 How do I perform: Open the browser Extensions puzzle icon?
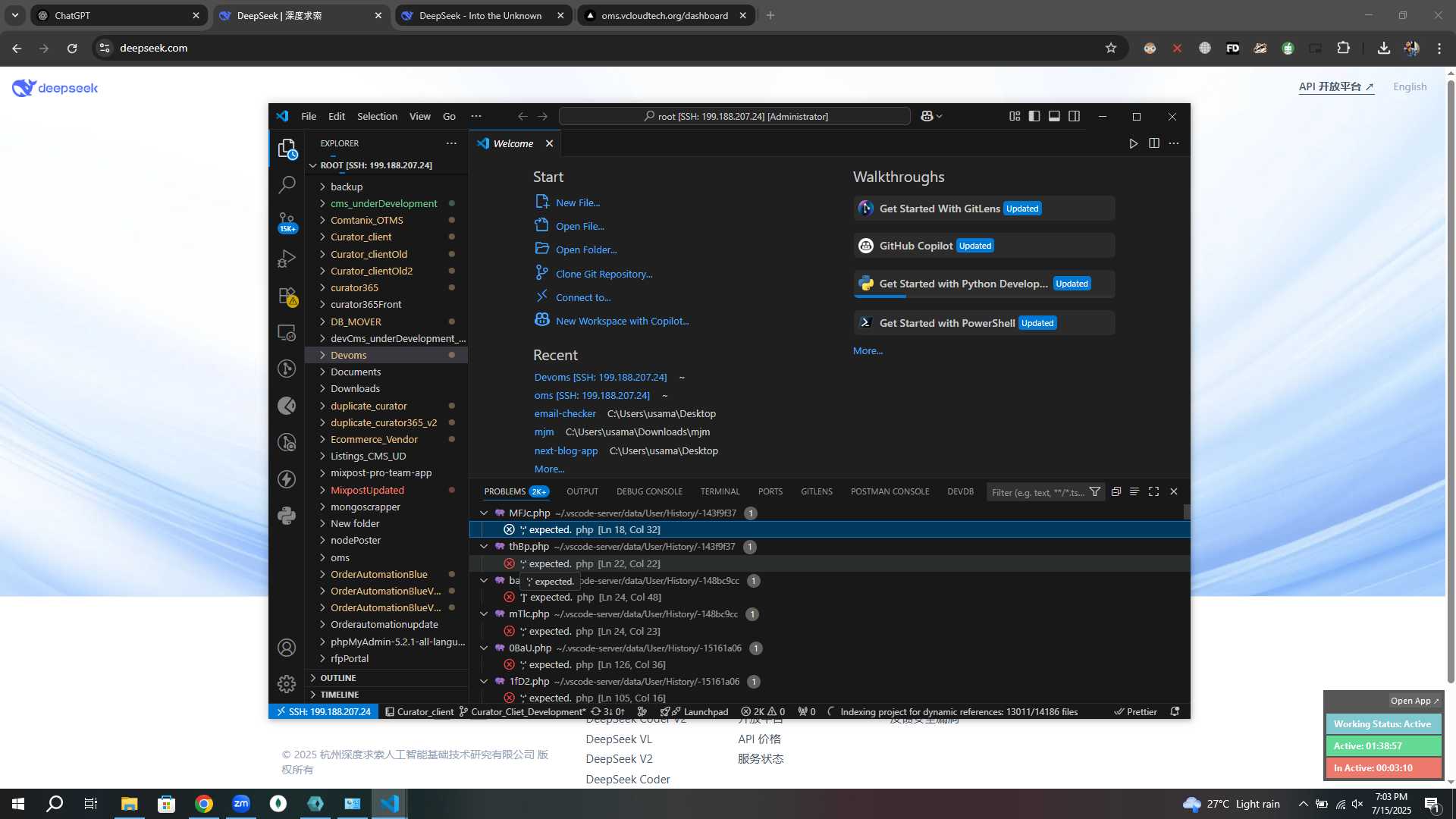[1343, 48]
